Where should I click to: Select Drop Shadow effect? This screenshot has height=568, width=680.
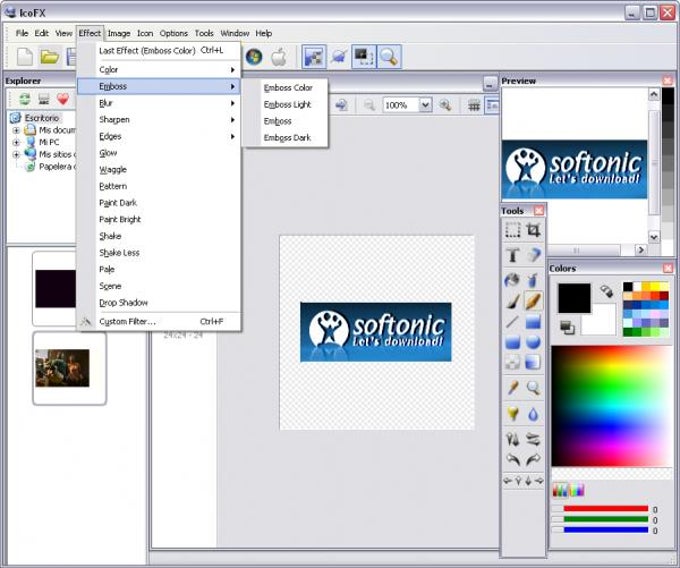(158, 303)
